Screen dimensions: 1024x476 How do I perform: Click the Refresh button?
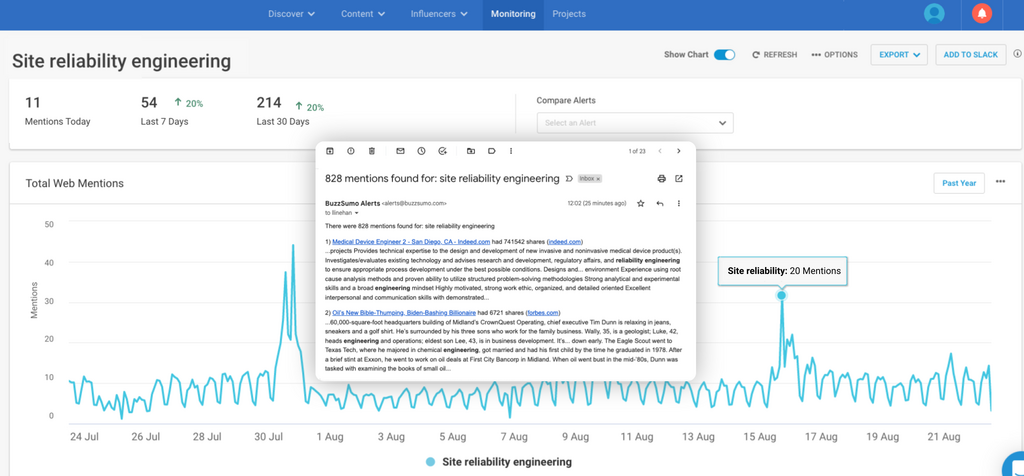tap(774, 55)
